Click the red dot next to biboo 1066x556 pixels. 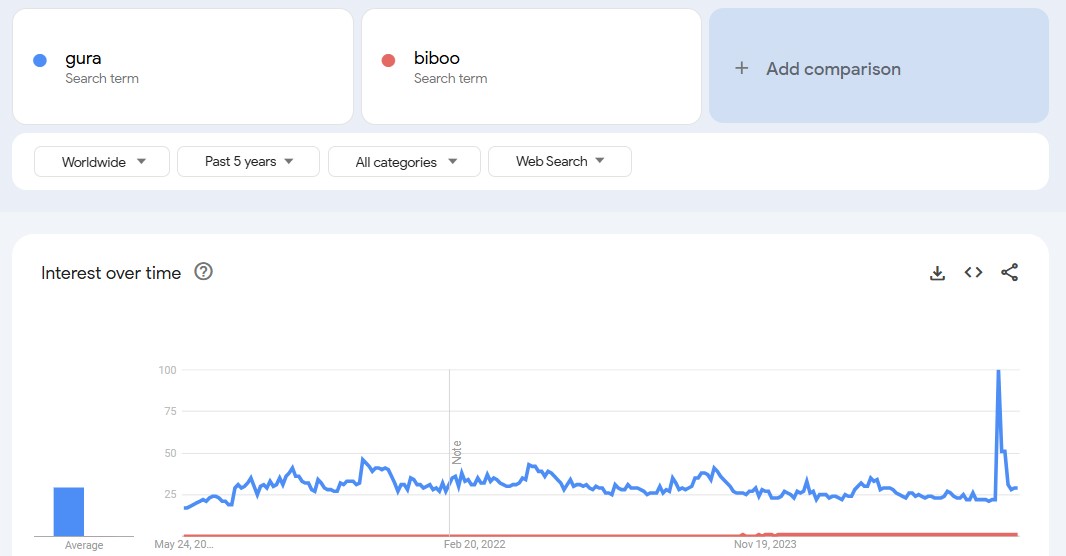click(389, 60)
